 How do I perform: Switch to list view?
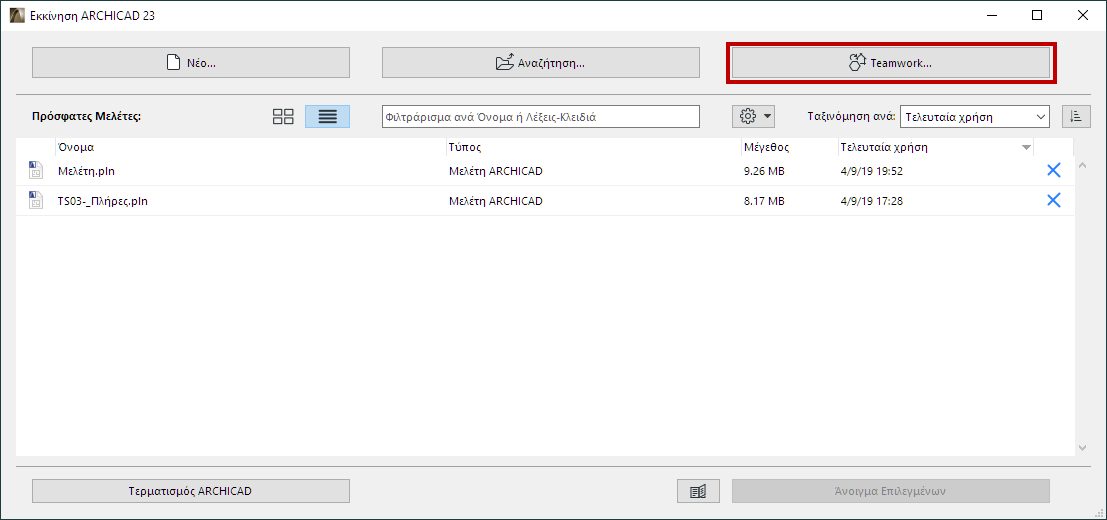[327, 116]
